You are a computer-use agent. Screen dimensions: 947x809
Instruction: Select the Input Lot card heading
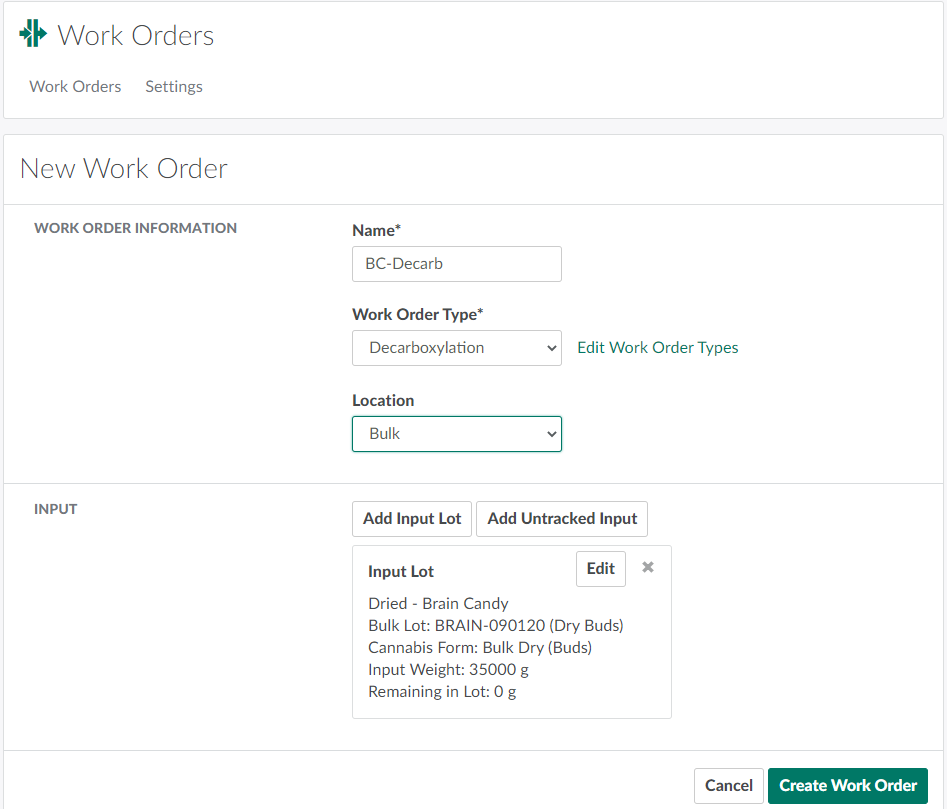[x=401, y=572]
